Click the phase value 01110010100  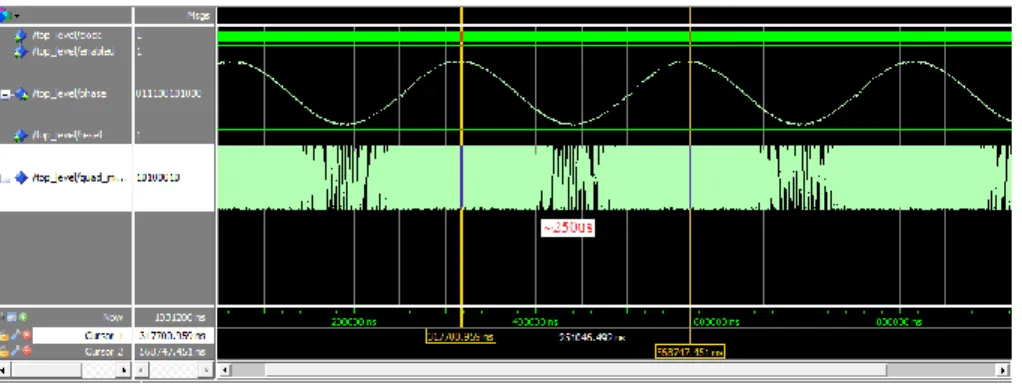168,94
